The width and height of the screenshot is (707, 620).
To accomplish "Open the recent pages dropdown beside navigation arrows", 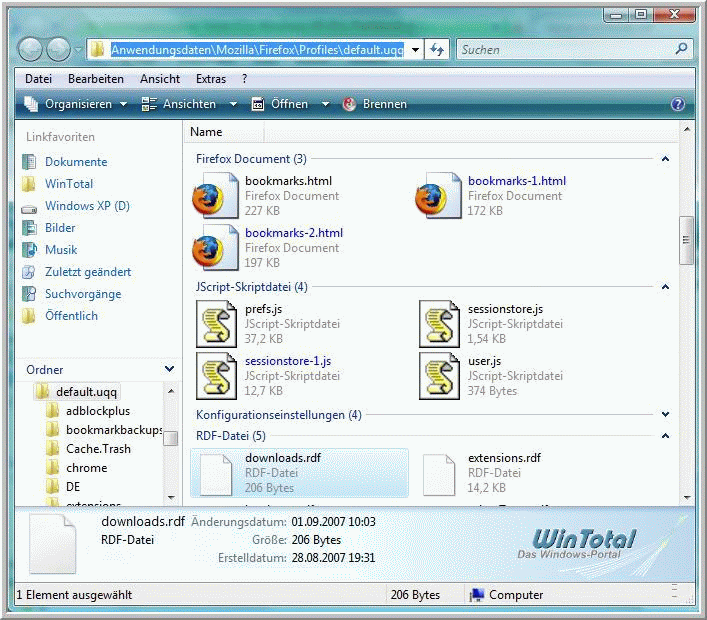I will (x=78, y=49).
